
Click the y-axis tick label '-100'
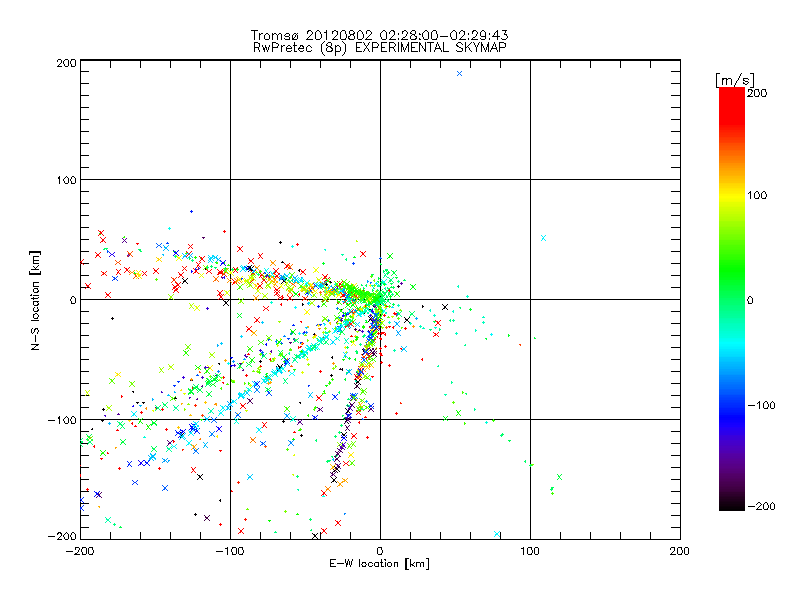[62, 420]
